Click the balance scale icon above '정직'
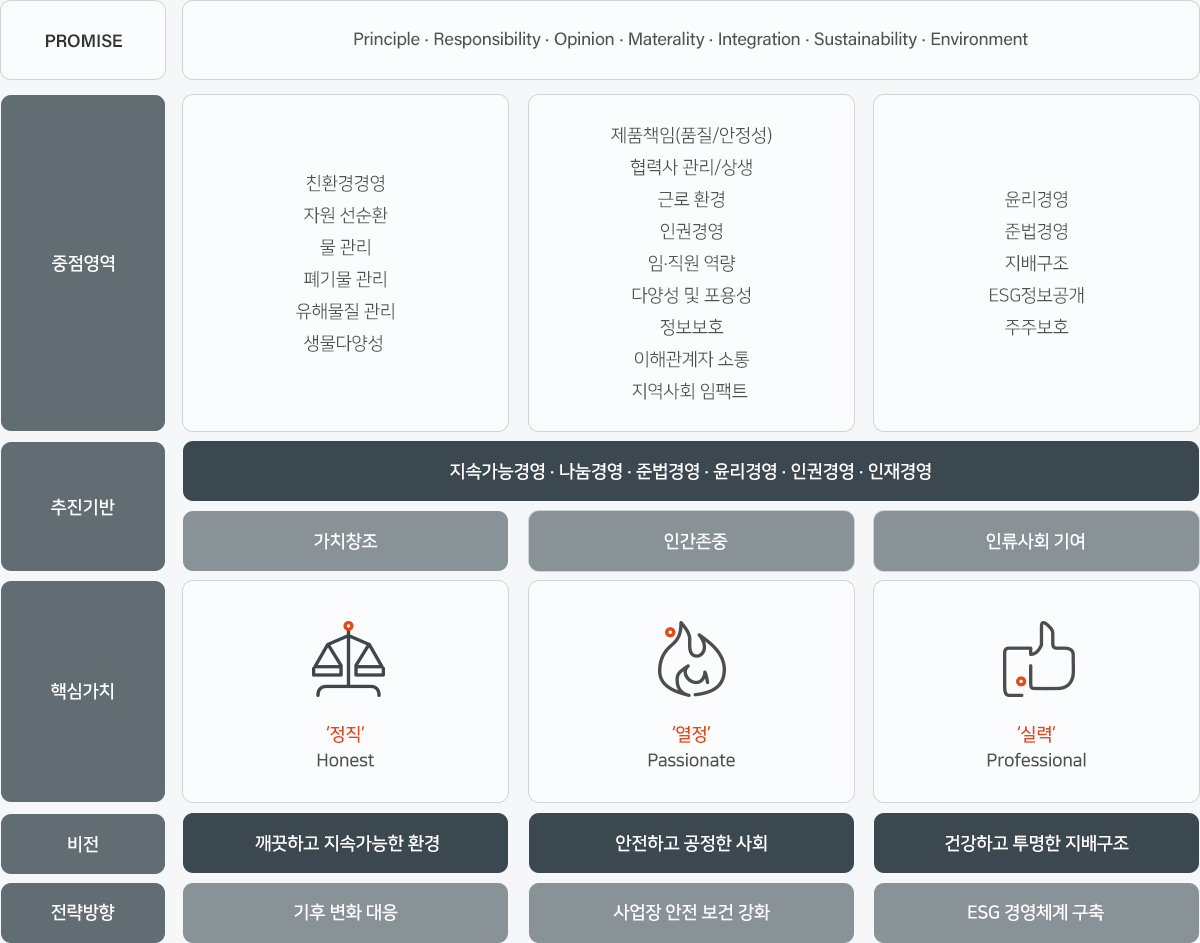 pyautogui.click(x=348, y=659)
